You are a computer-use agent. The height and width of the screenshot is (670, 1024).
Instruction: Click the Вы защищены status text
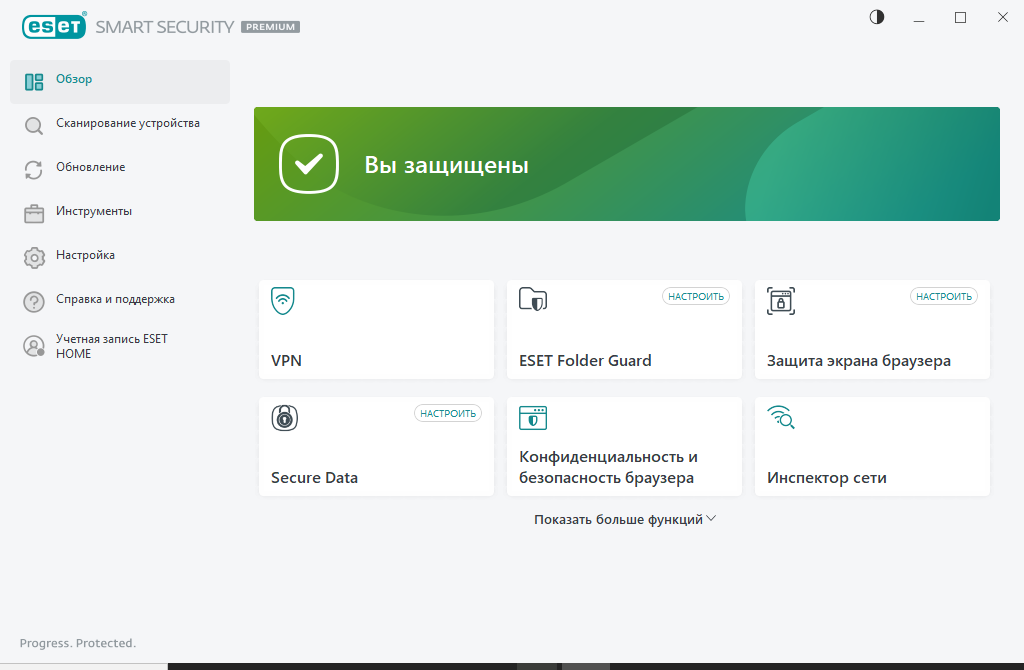coord(447,165)
